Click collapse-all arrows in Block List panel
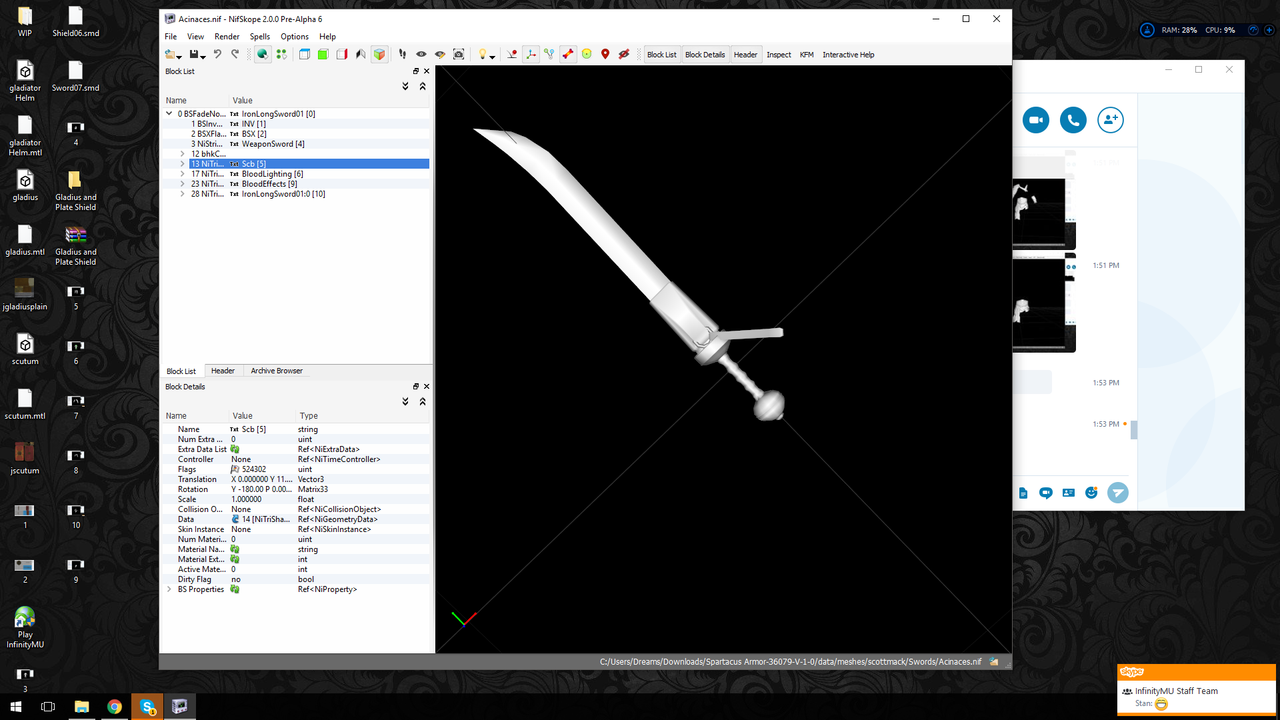This screenshot has height=720, width=1280. click(422, 86)
